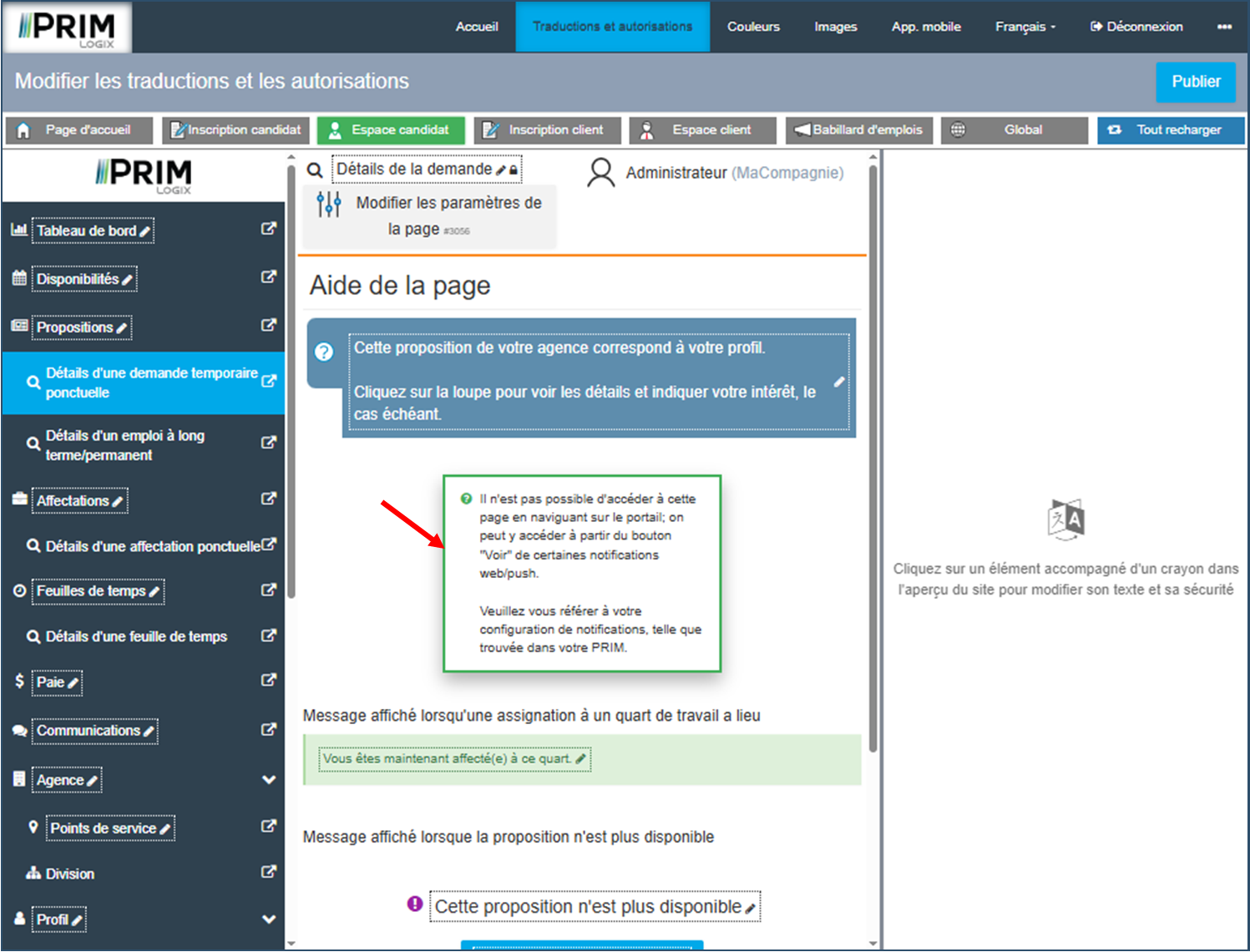Click the administrator user avatar icon
This screenshot has height=952, width=1250.
coord(600,173)
